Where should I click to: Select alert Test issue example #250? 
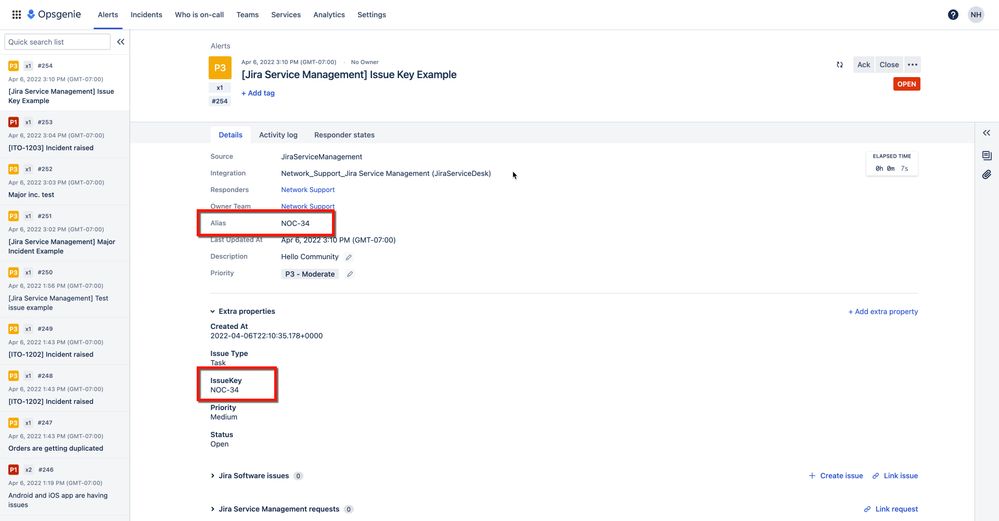click(64, 290)
